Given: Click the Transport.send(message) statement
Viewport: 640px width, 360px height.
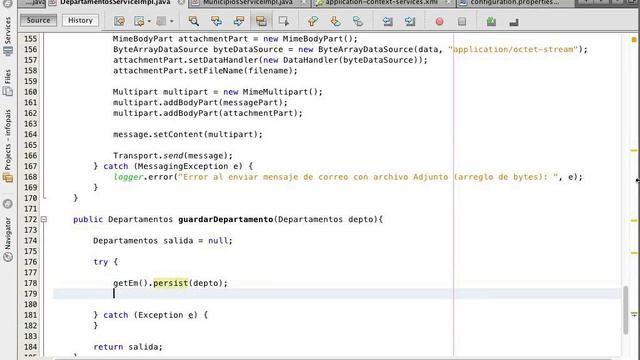Looking at the screenshot, I should pyautogui.click(x=173, y=156).
